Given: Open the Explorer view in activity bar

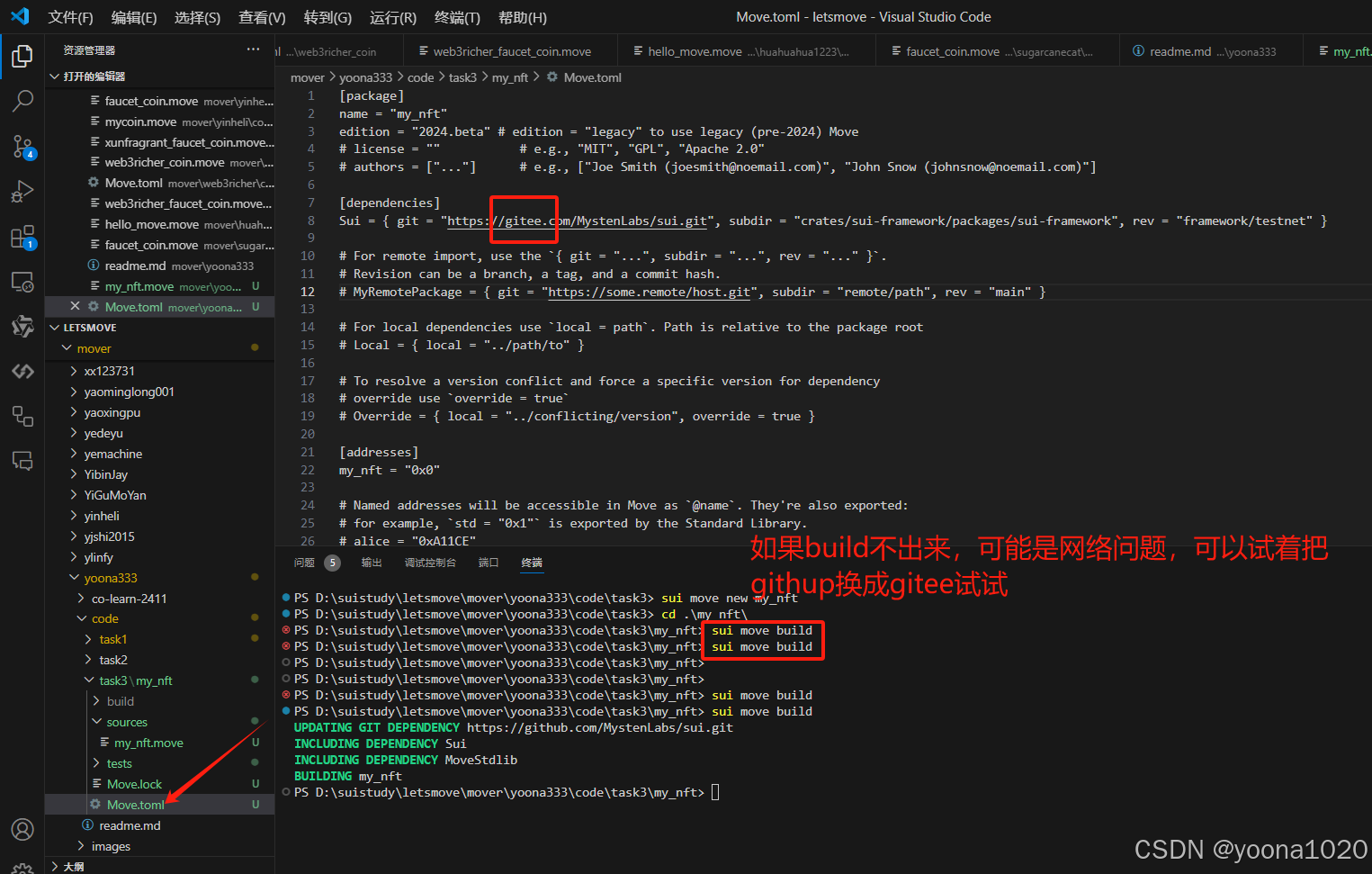Looking at the screenshot, I should click(x=22, y=57).
